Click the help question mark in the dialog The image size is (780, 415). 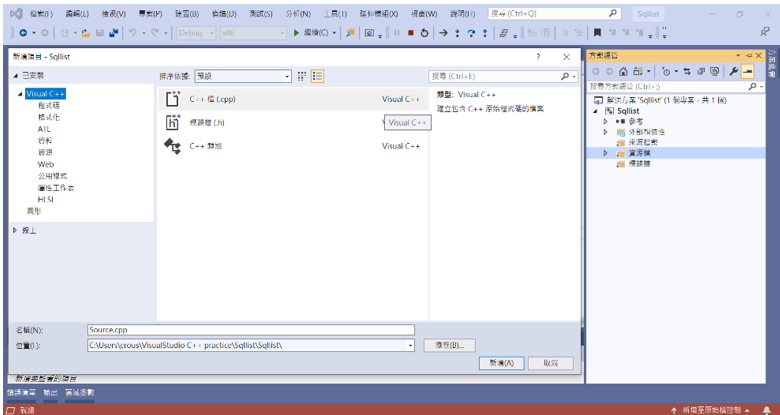tap(538, 57)
